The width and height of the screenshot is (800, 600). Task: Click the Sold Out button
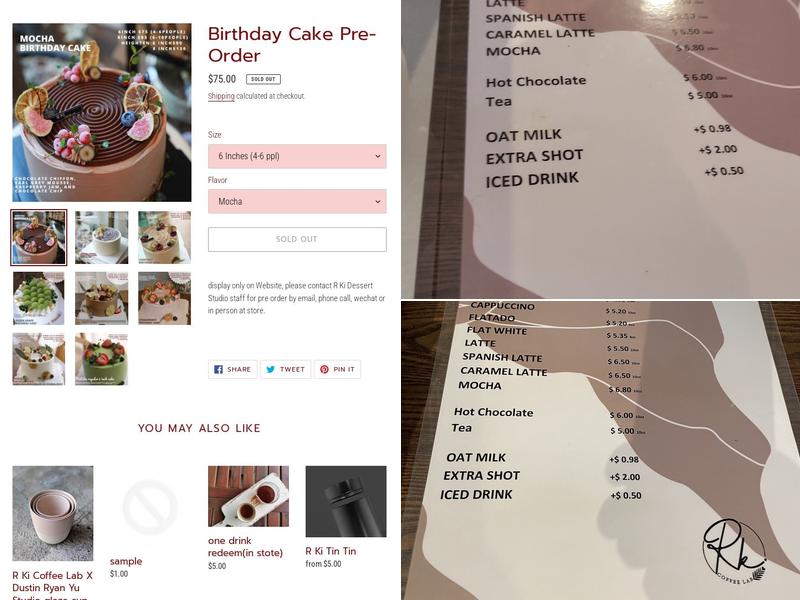click(297, 239)
